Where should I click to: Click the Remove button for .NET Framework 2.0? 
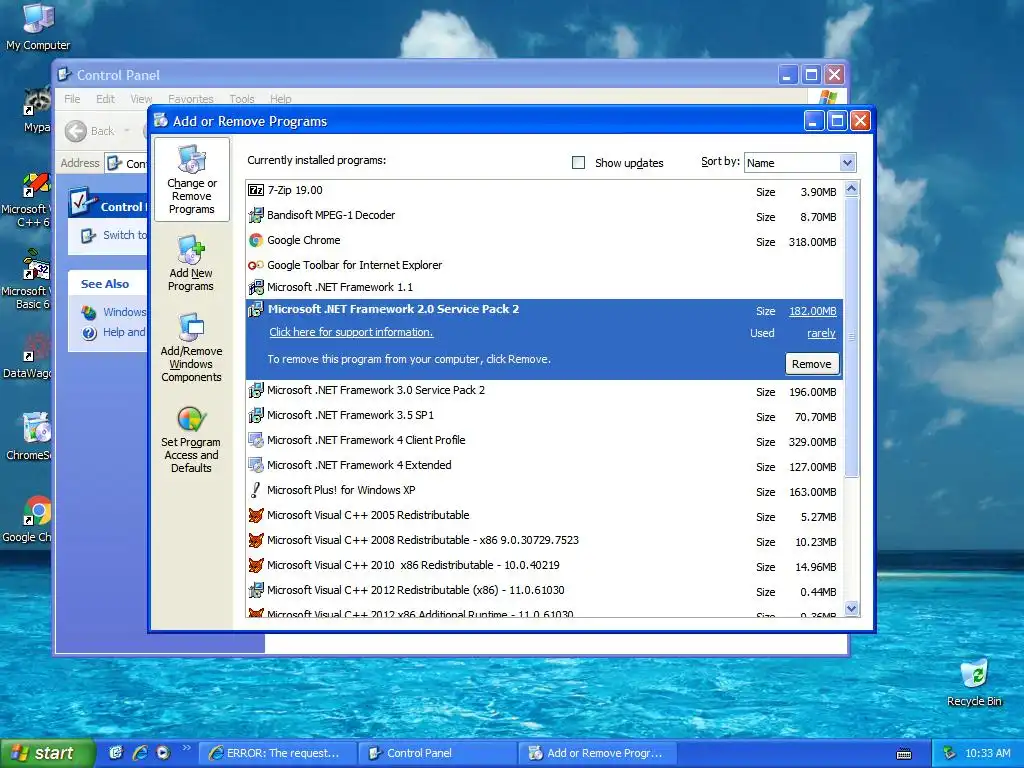812,364
